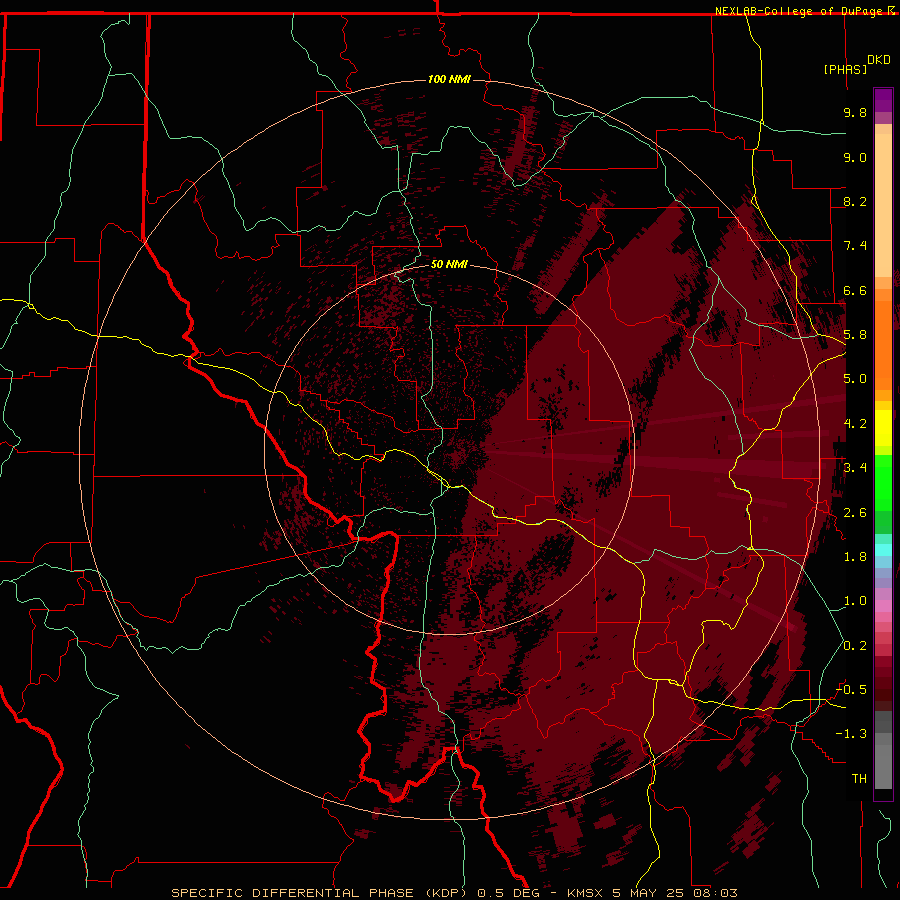
Task: Click the TH label on the color scale
Action: (859, 779)
